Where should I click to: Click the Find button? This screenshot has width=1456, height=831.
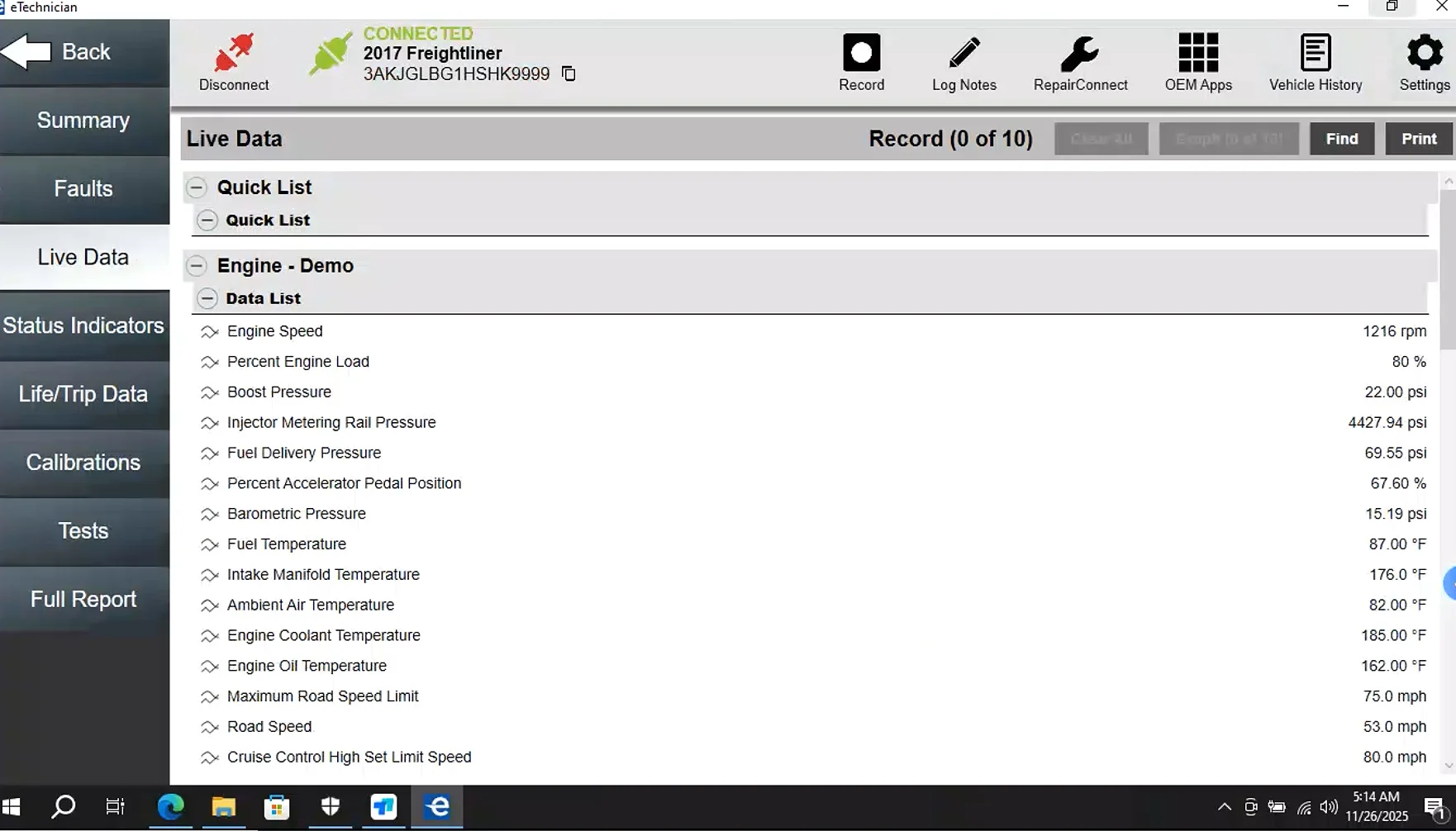tap(1342, 139)
